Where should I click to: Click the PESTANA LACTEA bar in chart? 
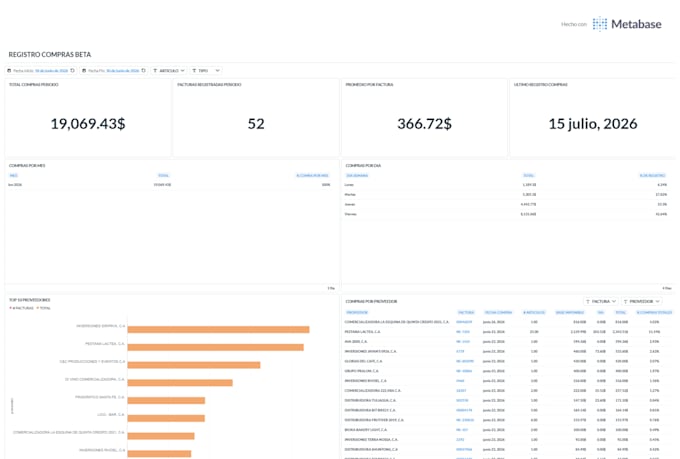coord(216,348)
